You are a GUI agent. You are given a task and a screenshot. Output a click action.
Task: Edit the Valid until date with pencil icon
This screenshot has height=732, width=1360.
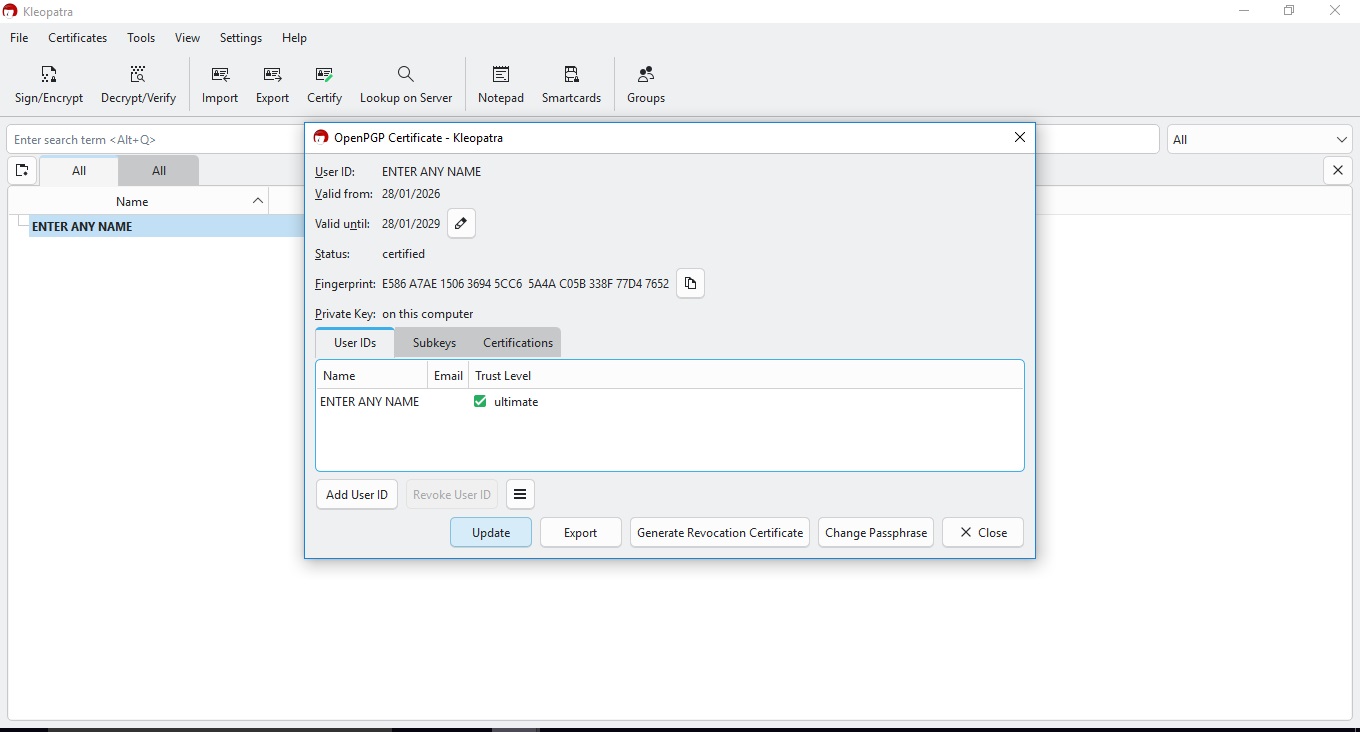tap(461, 224)
